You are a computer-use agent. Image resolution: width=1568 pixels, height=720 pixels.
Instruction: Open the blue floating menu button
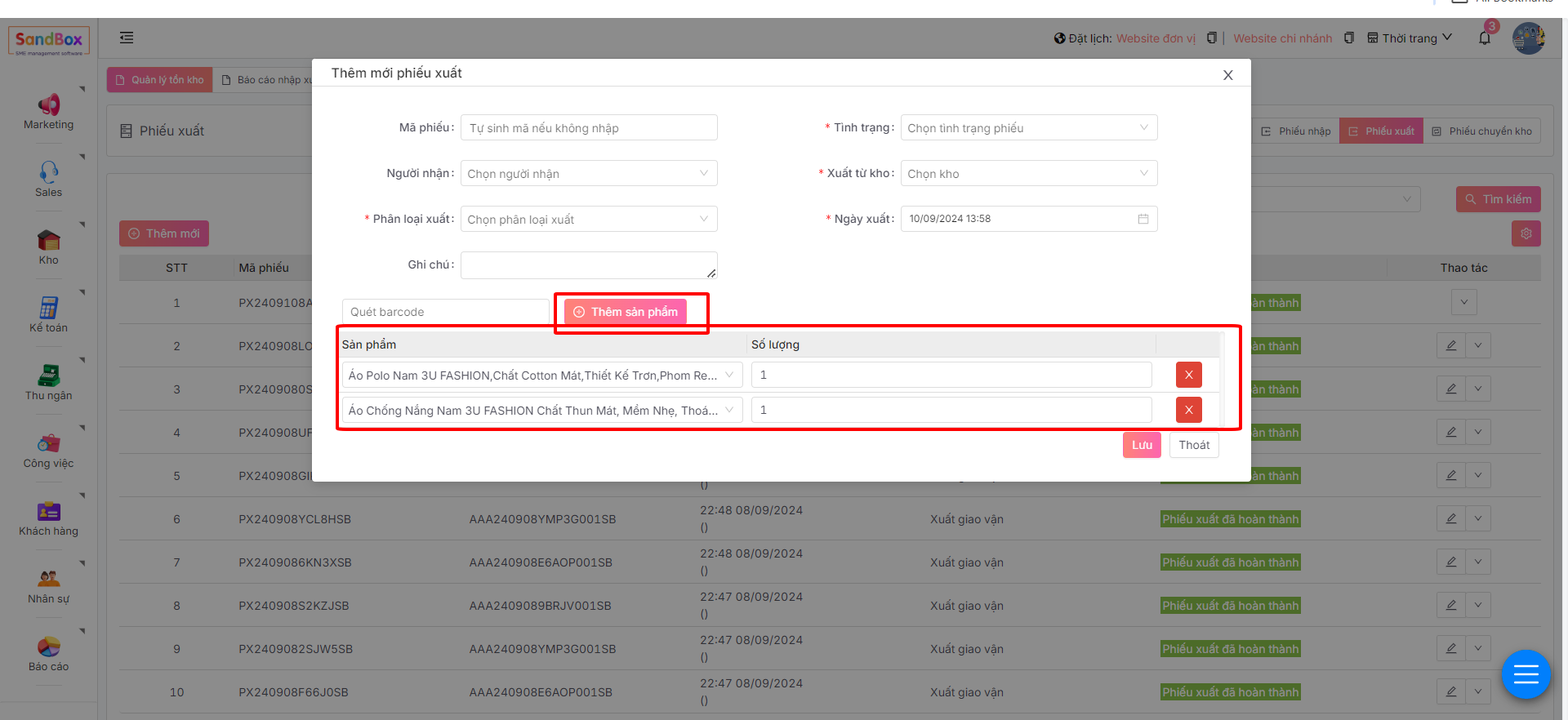pyautogui.click(x=1526, y=674)
